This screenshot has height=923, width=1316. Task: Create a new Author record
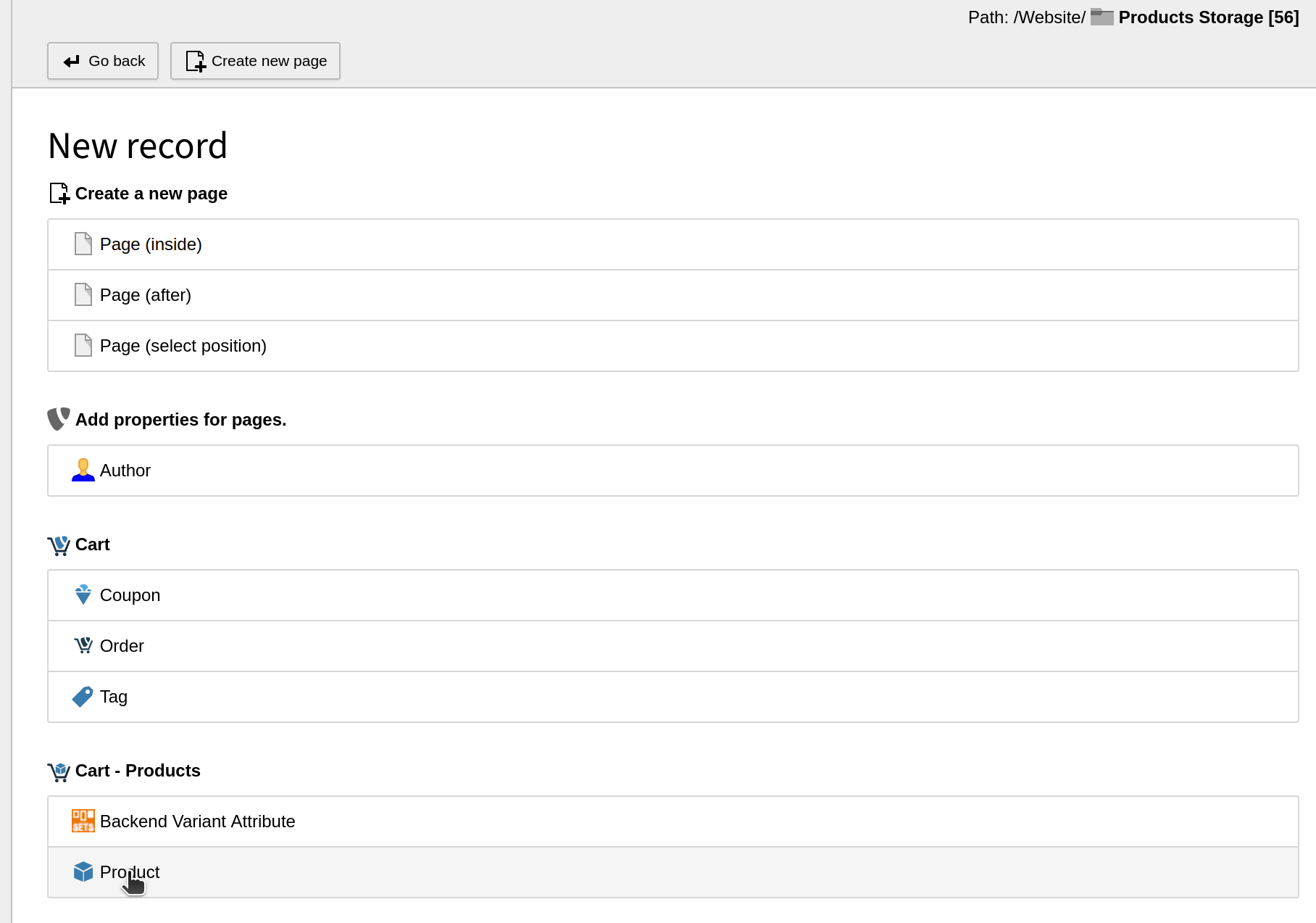[x=125, y=471]
